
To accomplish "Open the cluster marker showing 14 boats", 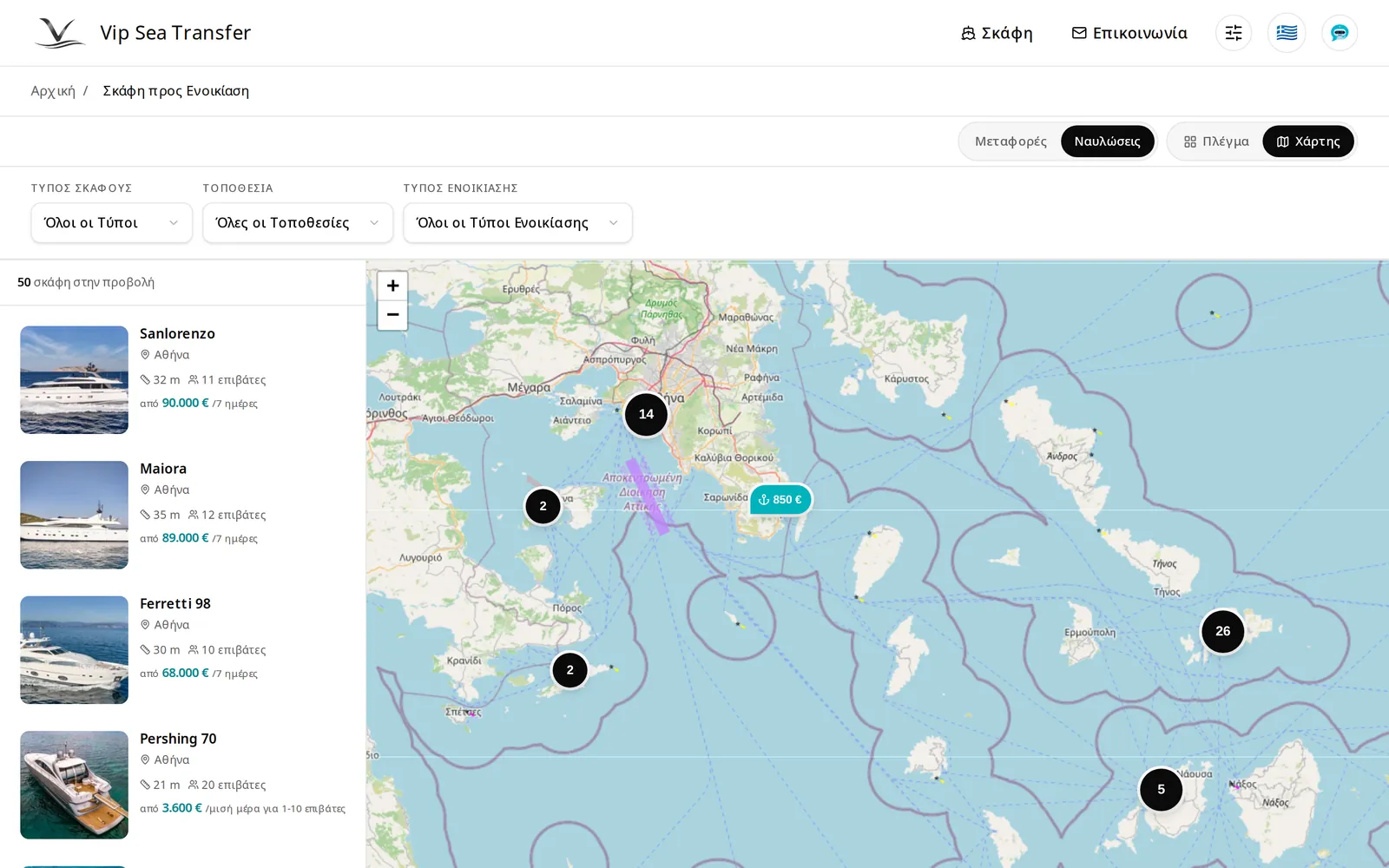I will [x=646, y=414].
